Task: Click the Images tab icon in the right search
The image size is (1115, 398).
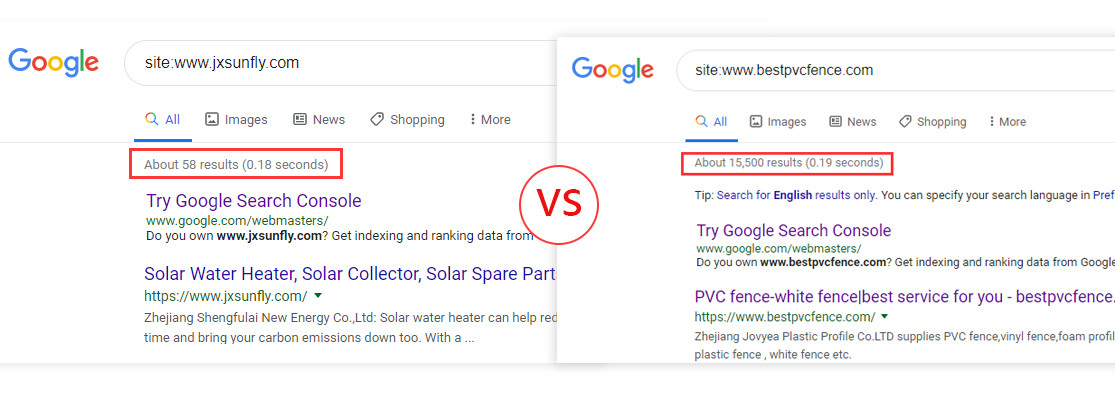Action: 756,122
